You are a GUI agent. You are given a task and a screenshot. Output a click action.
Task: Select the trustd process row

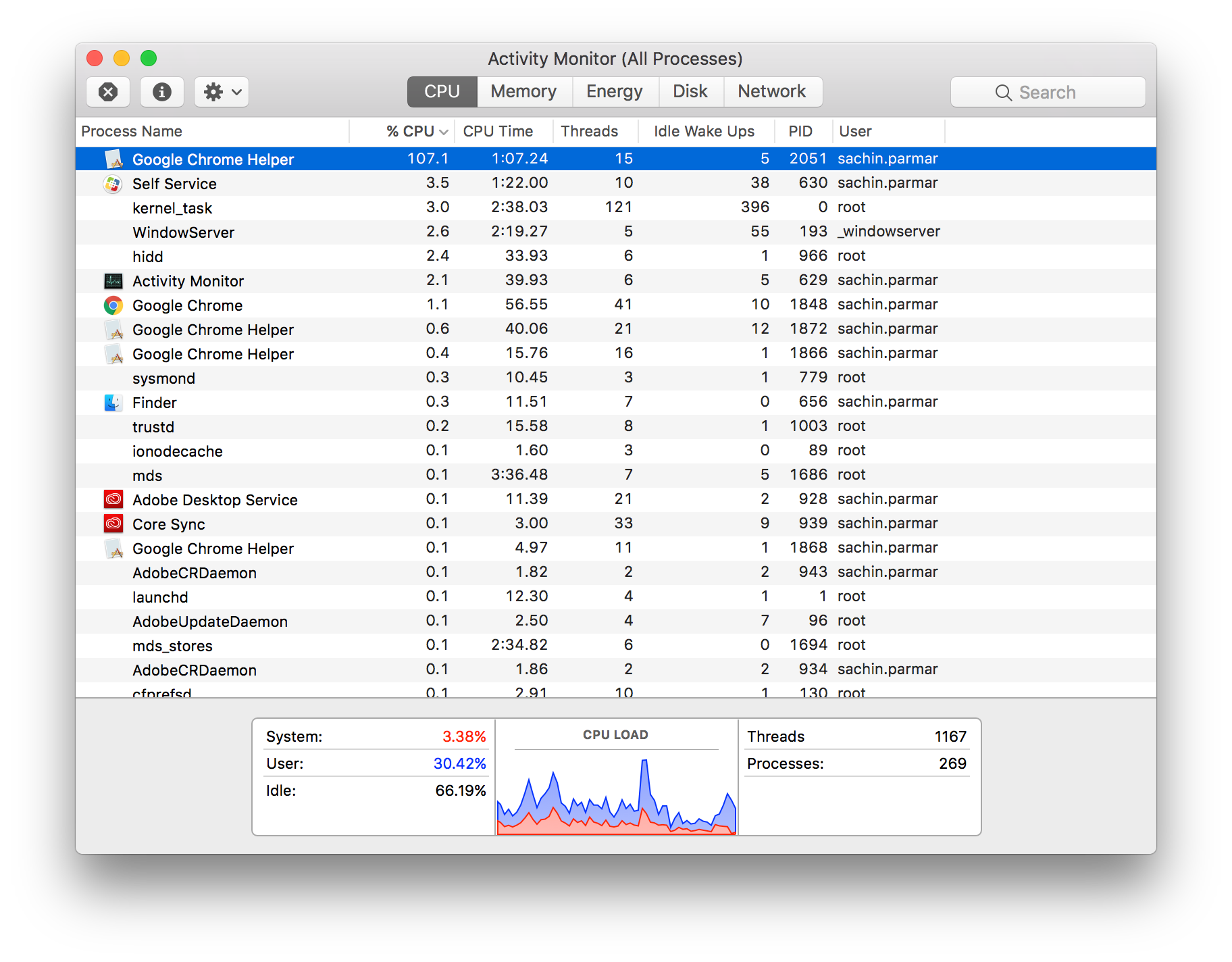coord(616,427)
